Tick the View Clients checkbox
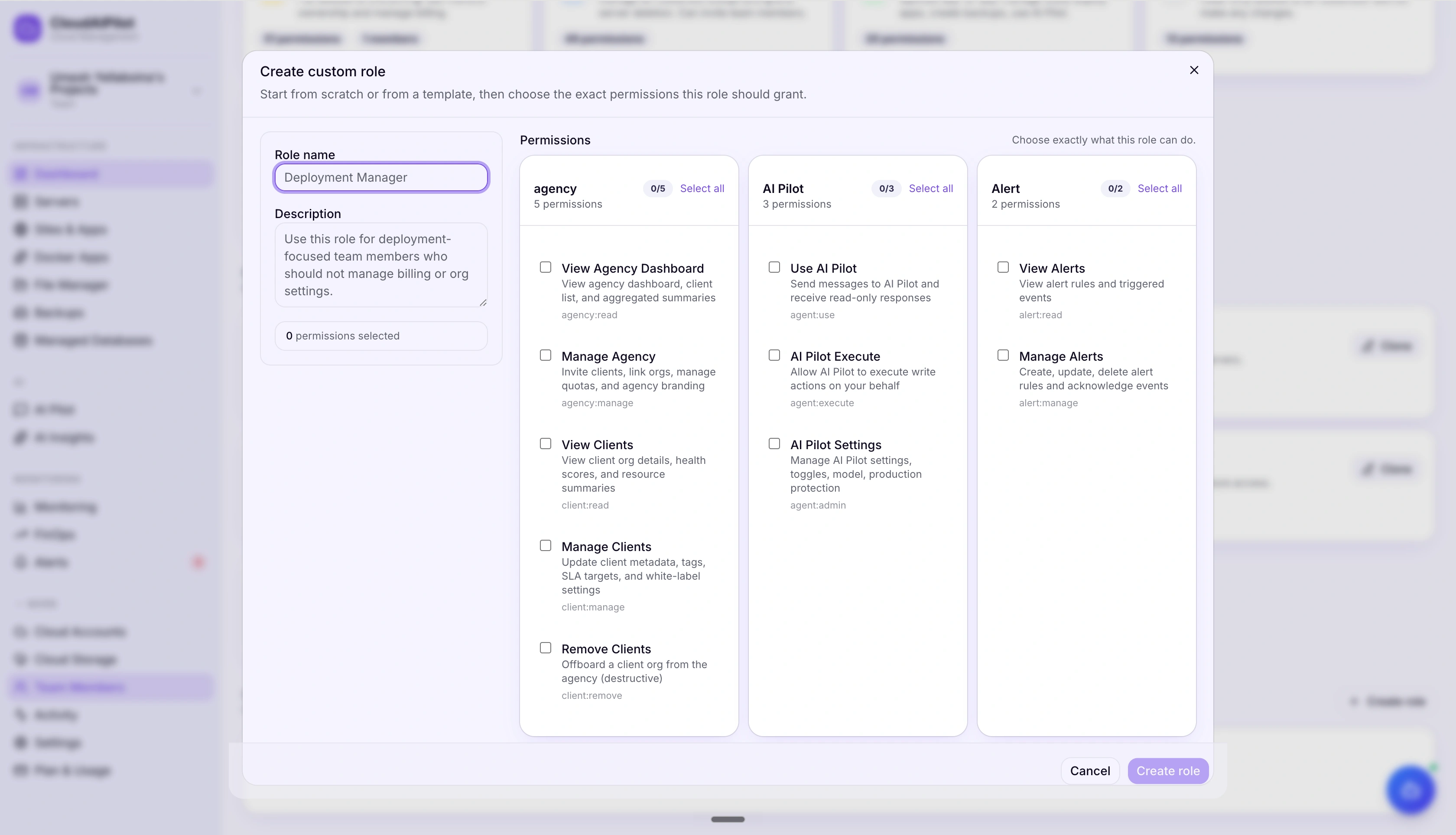Image resolution: width=1456 pixels, height=835 pixels. [x=546, y=444]
